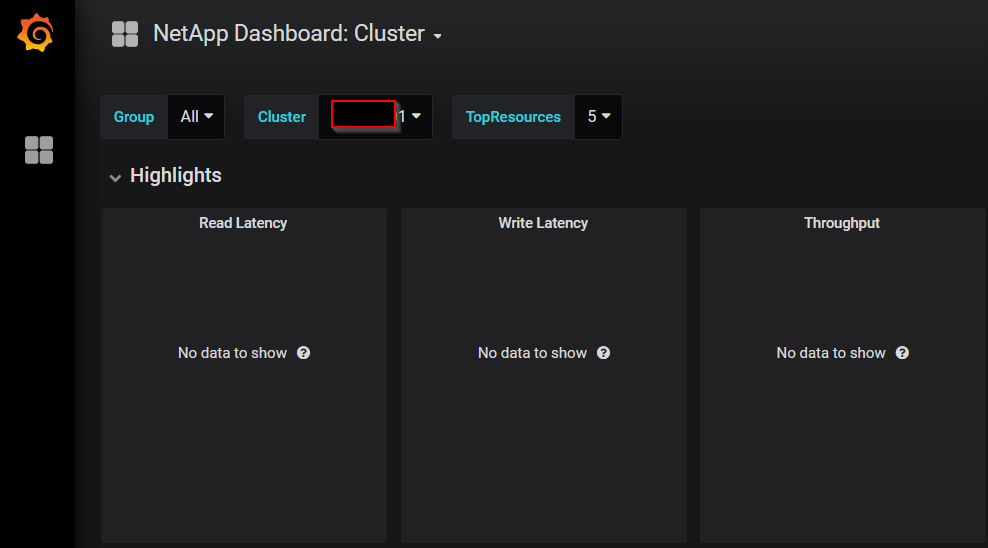Viewport: 988px width, 548px height.
Task: Open the Cluster variable dropdown
Action: pyautogui.click(x=376, y=117)
